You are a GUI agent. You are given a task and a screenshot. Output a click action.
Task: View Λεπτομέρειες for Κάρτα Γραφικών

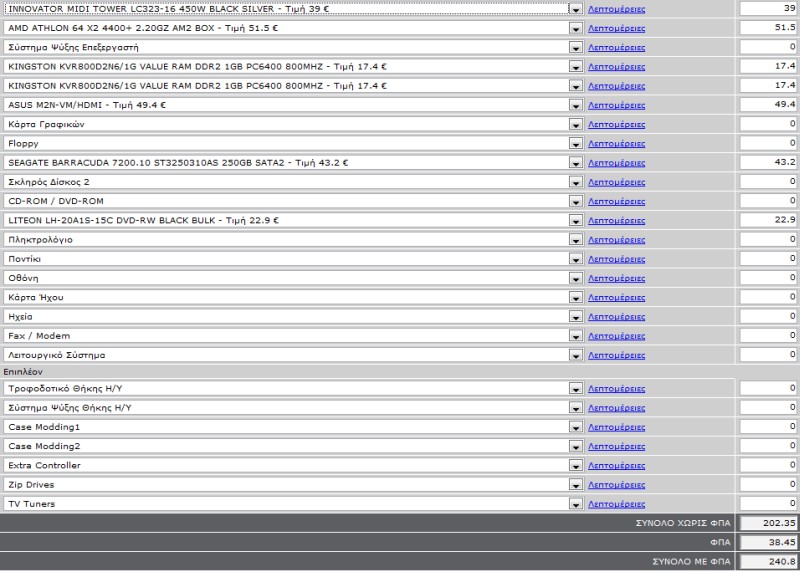tap(616, 125)
